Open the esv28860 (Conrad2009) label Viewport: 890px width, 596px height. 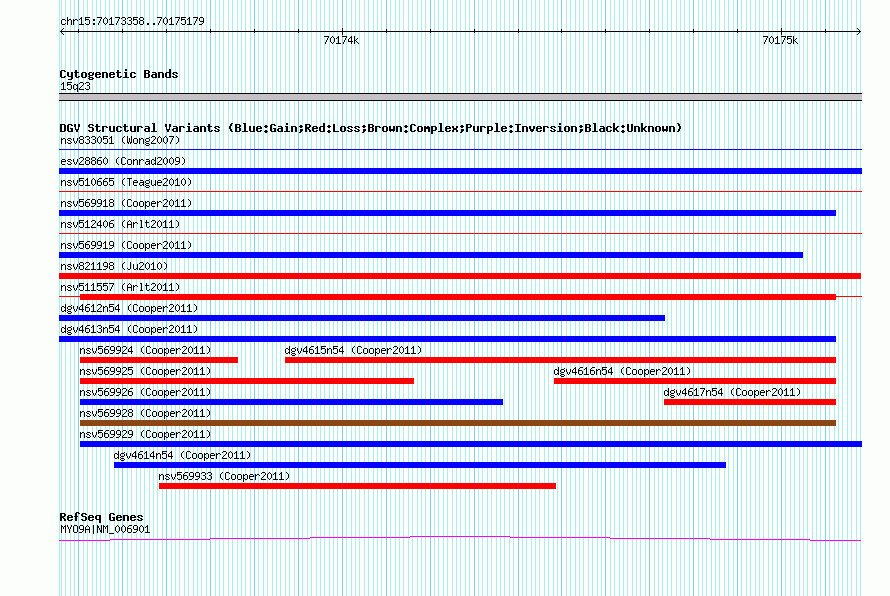(x=123, y=161)
